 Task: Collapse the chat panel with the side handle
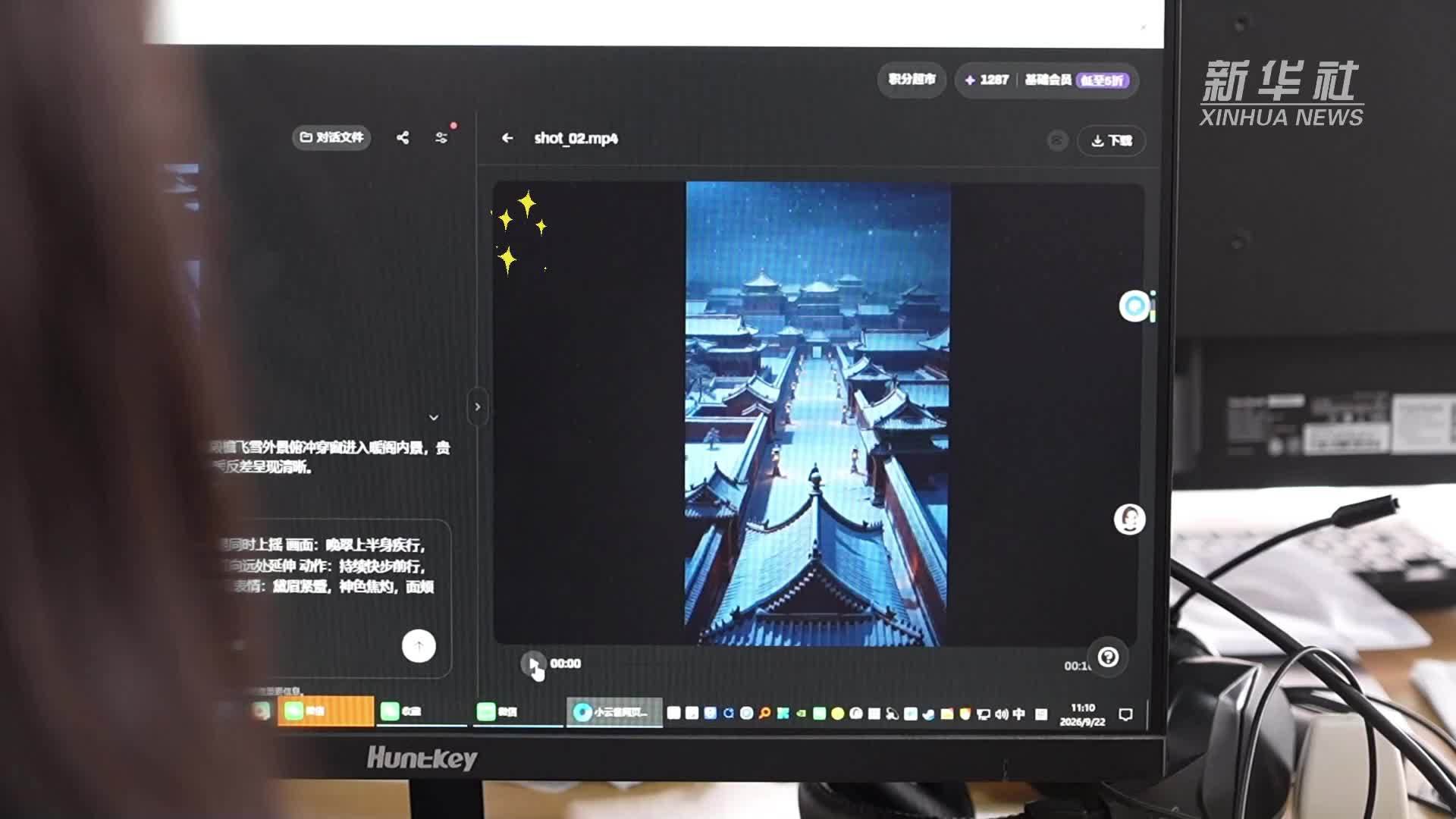tap(477, 406)
